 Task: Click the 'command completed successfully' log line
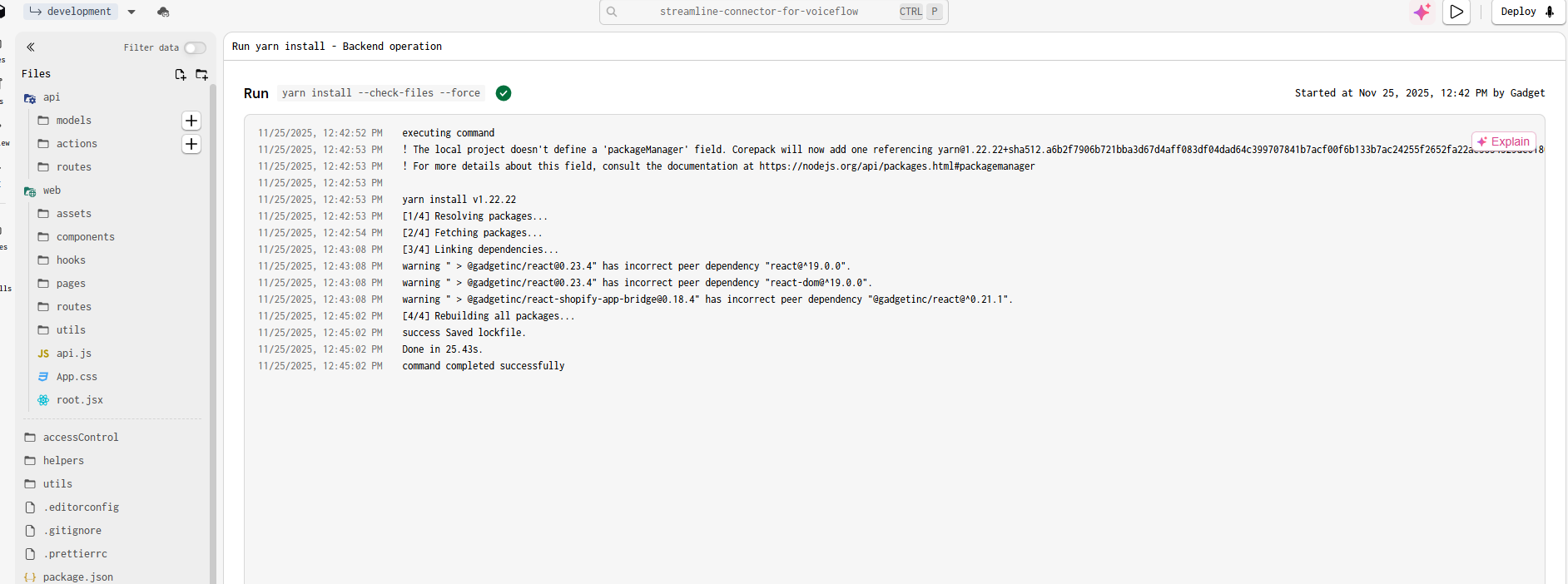[x=484, y=366]
